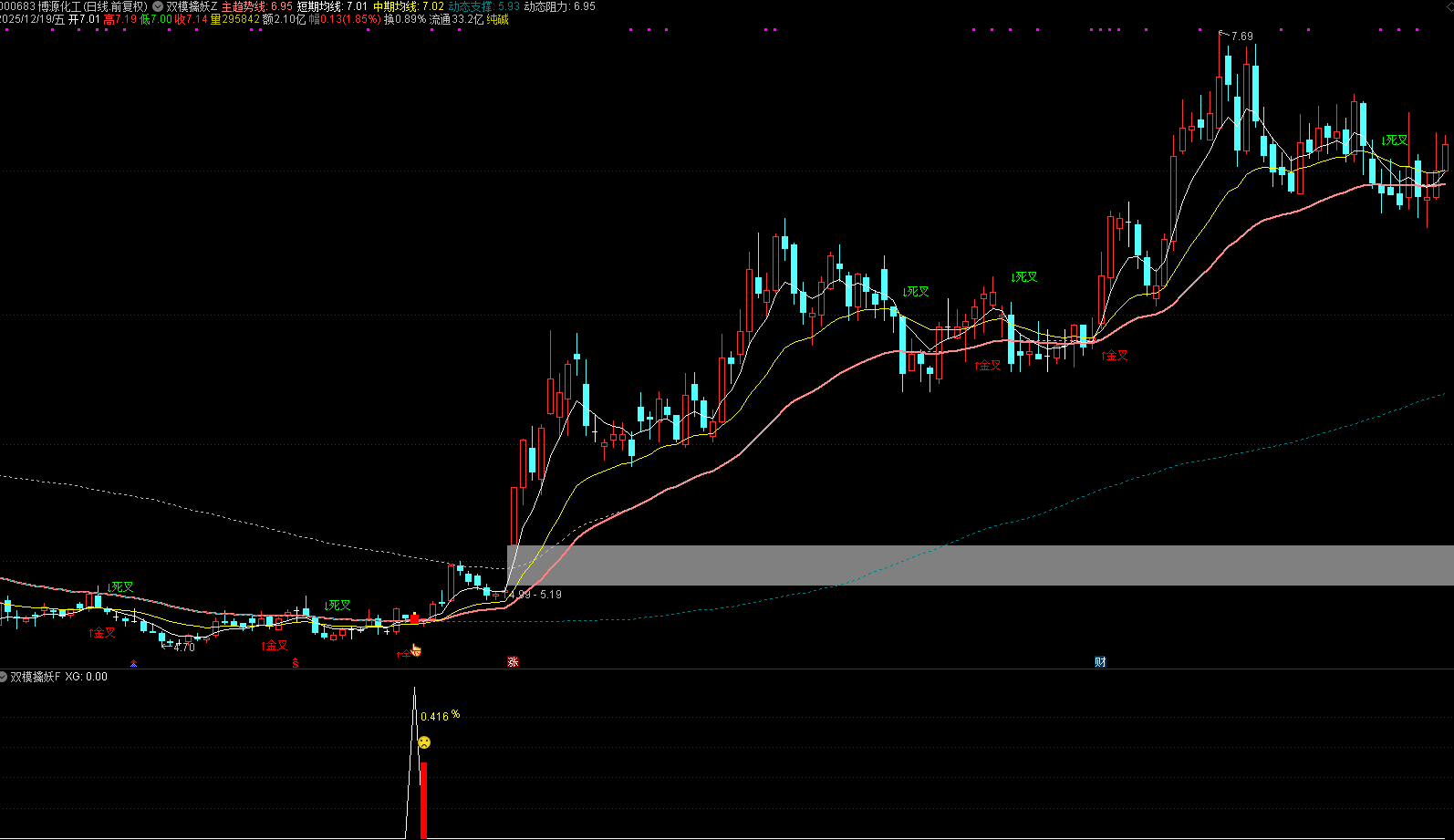
Task: Click the red S signal marker icon
Action: [296, 663]
